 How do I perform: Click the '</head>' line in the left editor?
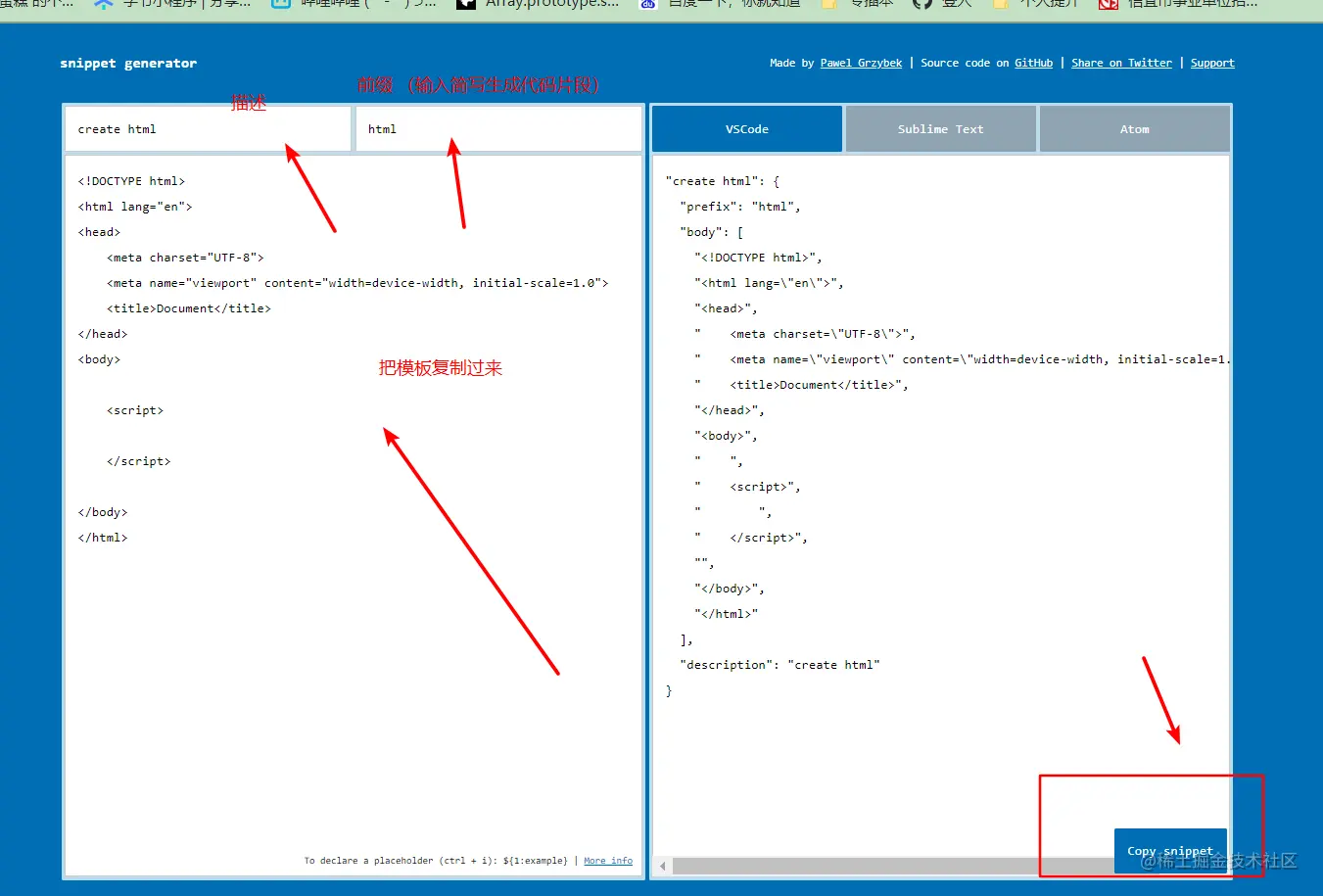click(x=103, y=334)
